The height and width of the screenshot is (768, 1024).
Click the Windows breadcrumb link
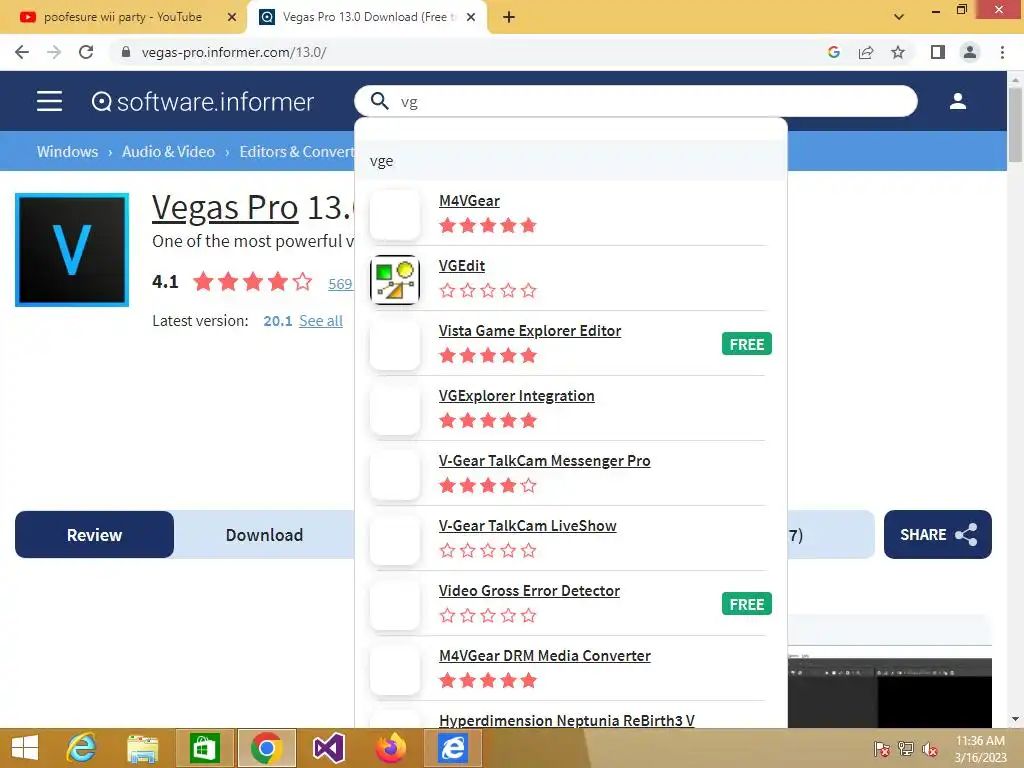[x=67, y=152]
